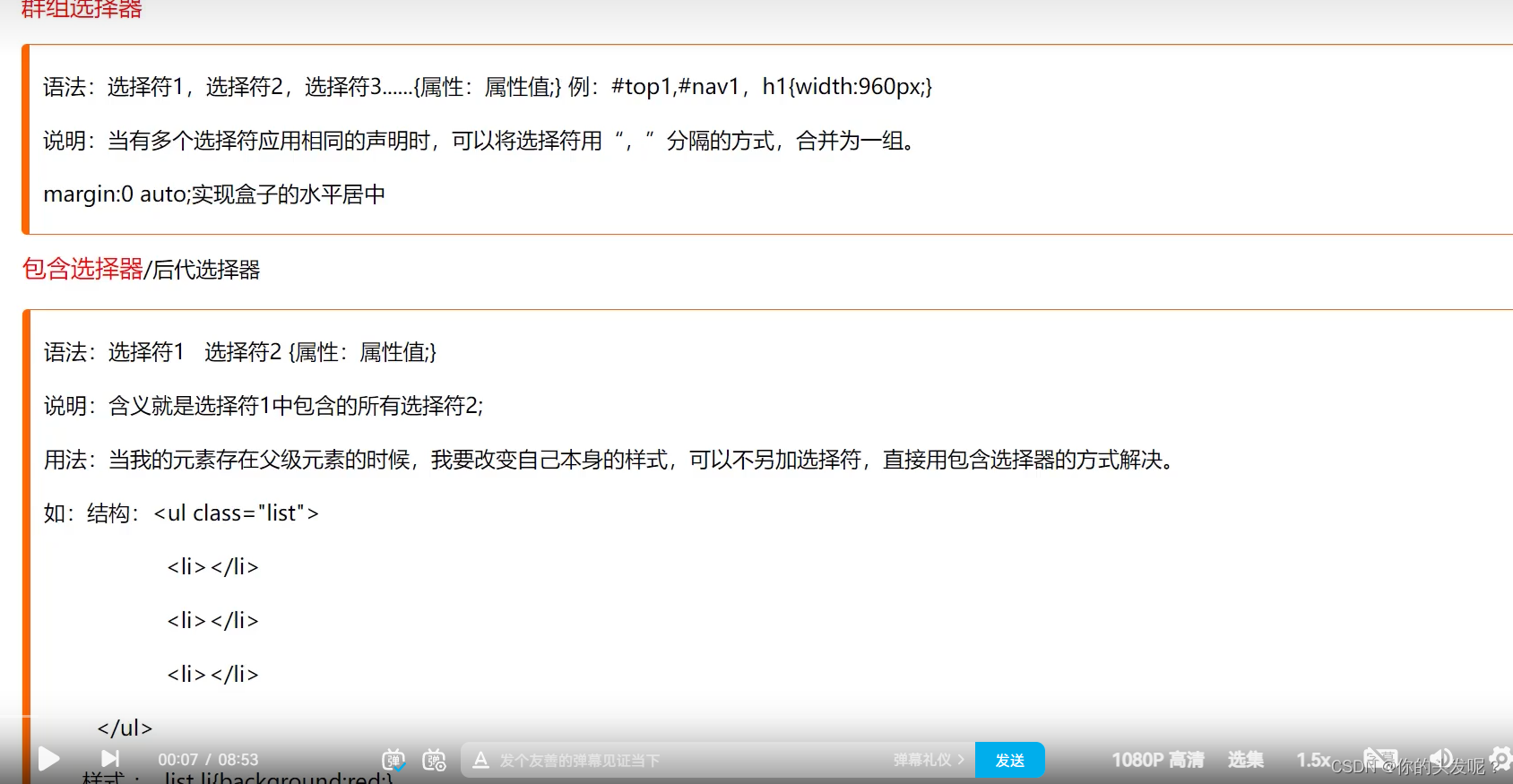Click the 说明：含义就是选择符1 line
Image resolution: width=1513 pixels, height=784 pixels.
pos(264,406)
